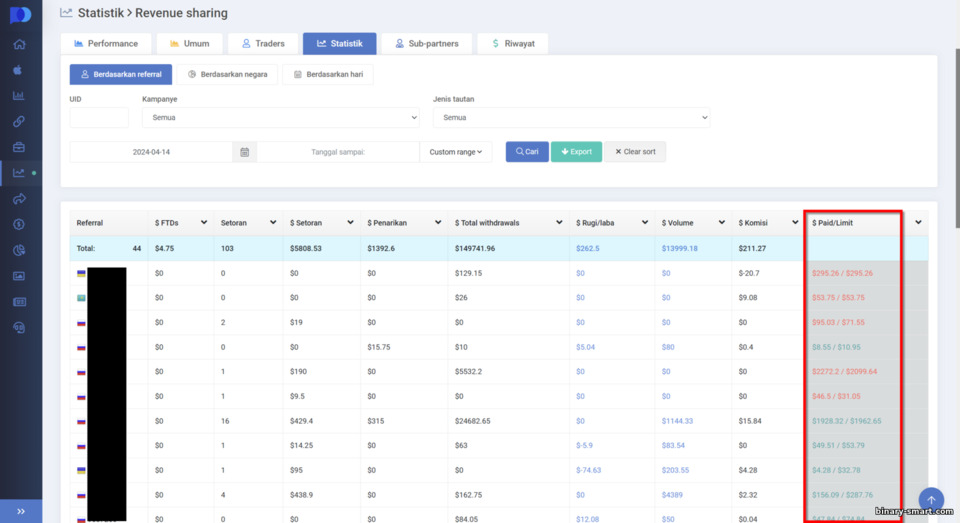
Task: Sort by $ Penarikan column arrow
Action: point(437,222)
